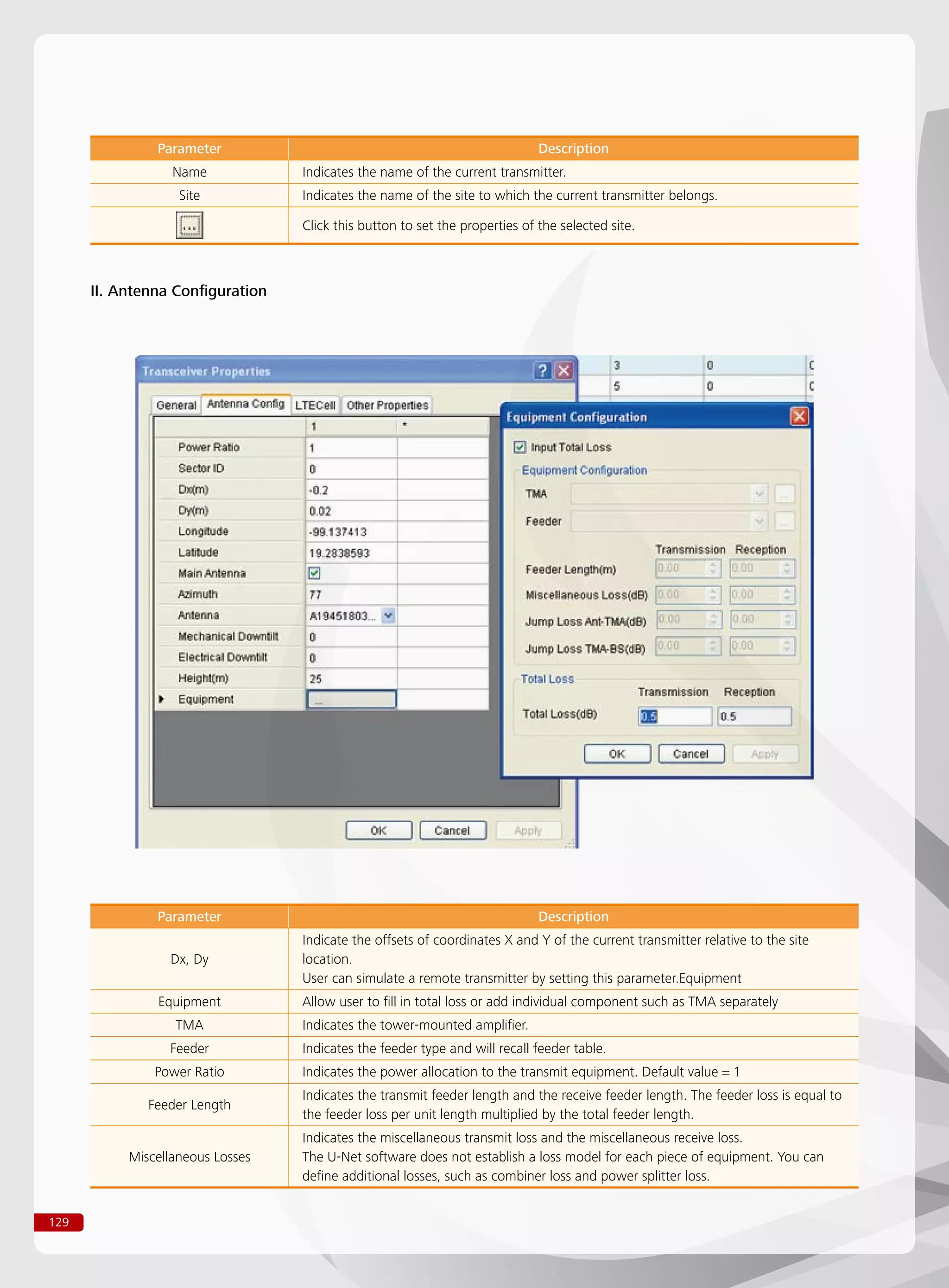Click the site properties ellipsis icon

(189, 225)
